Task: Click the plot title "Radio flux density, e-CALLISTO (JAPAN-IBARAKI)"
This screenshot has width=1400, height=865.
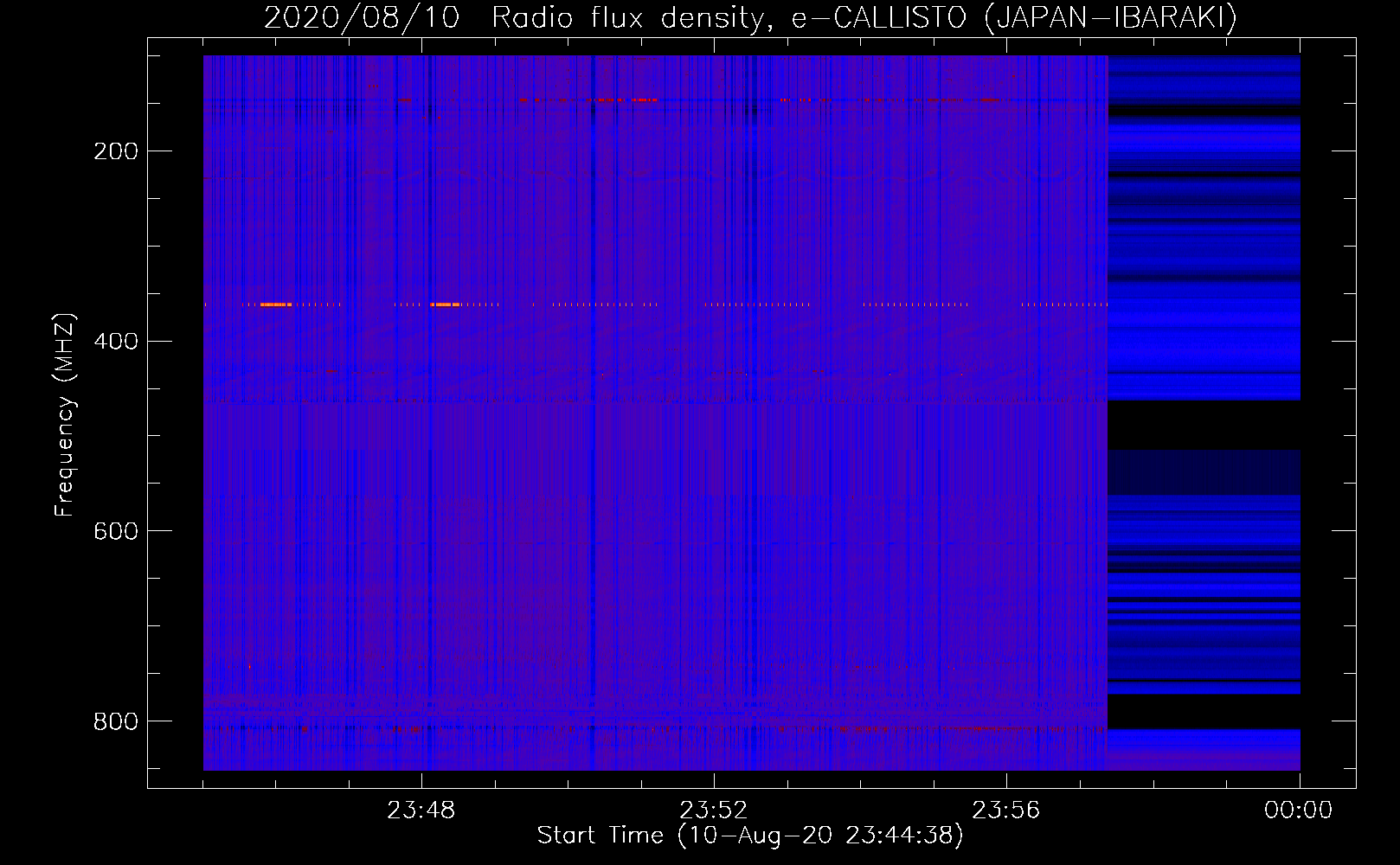Action: 864,17
